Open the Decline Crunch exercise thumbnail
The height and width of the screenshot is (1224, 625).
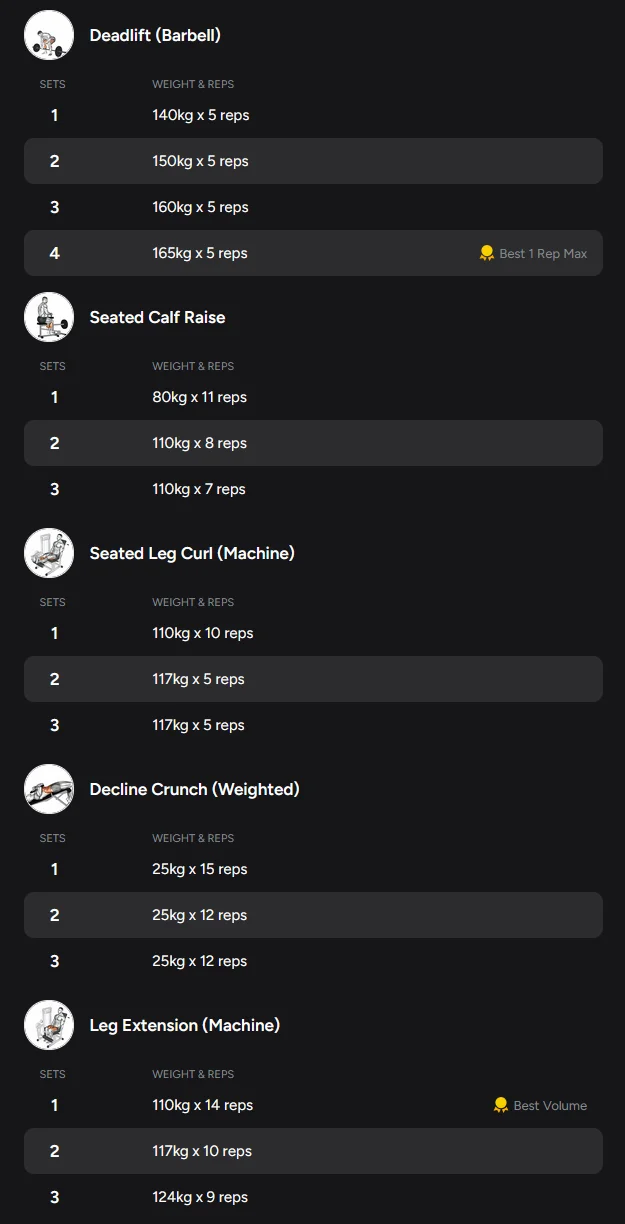coord(49,789)
